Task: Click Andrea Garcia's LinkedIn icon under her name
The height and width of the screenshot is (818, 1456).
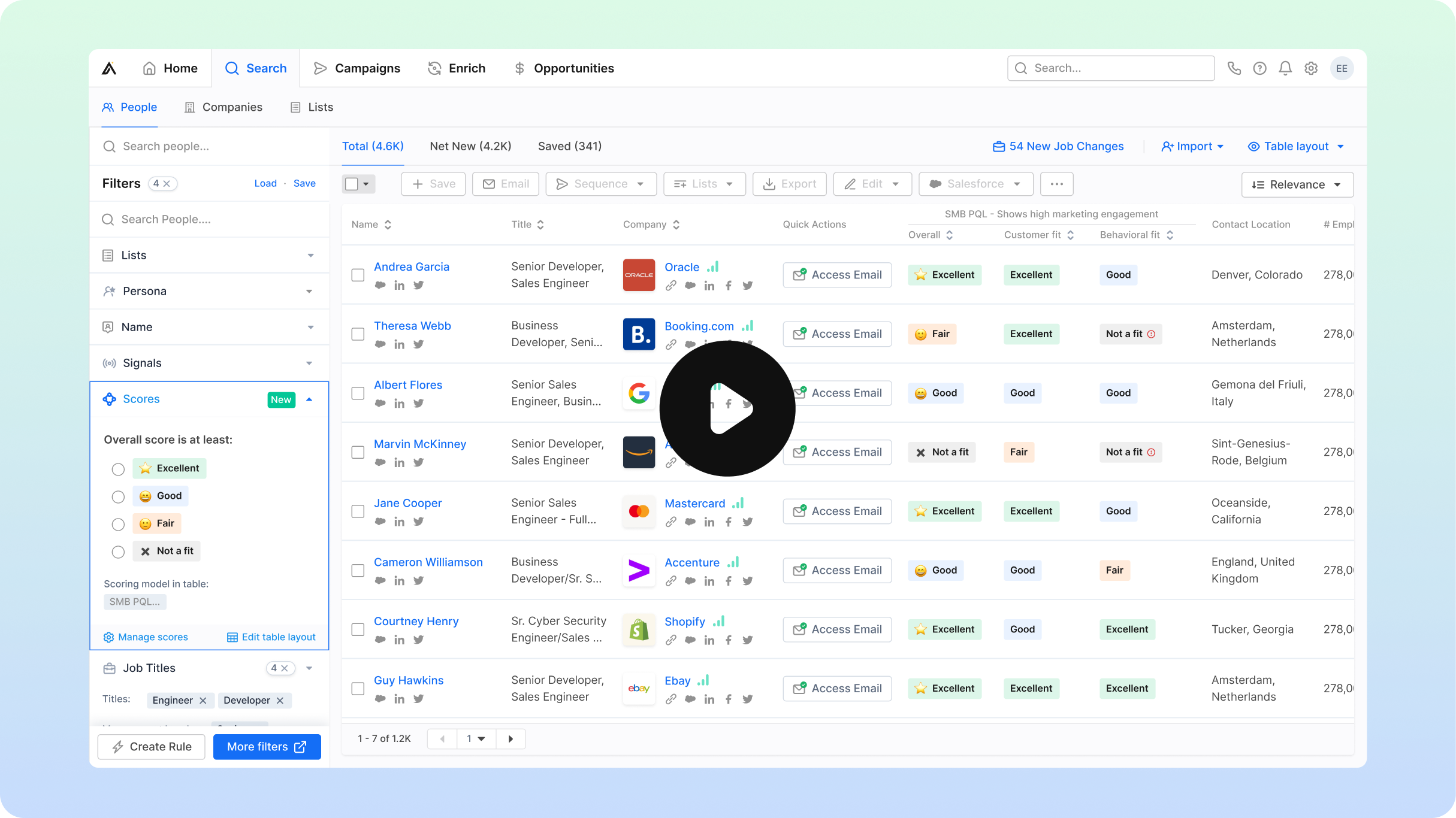Action: coord(399,286)
